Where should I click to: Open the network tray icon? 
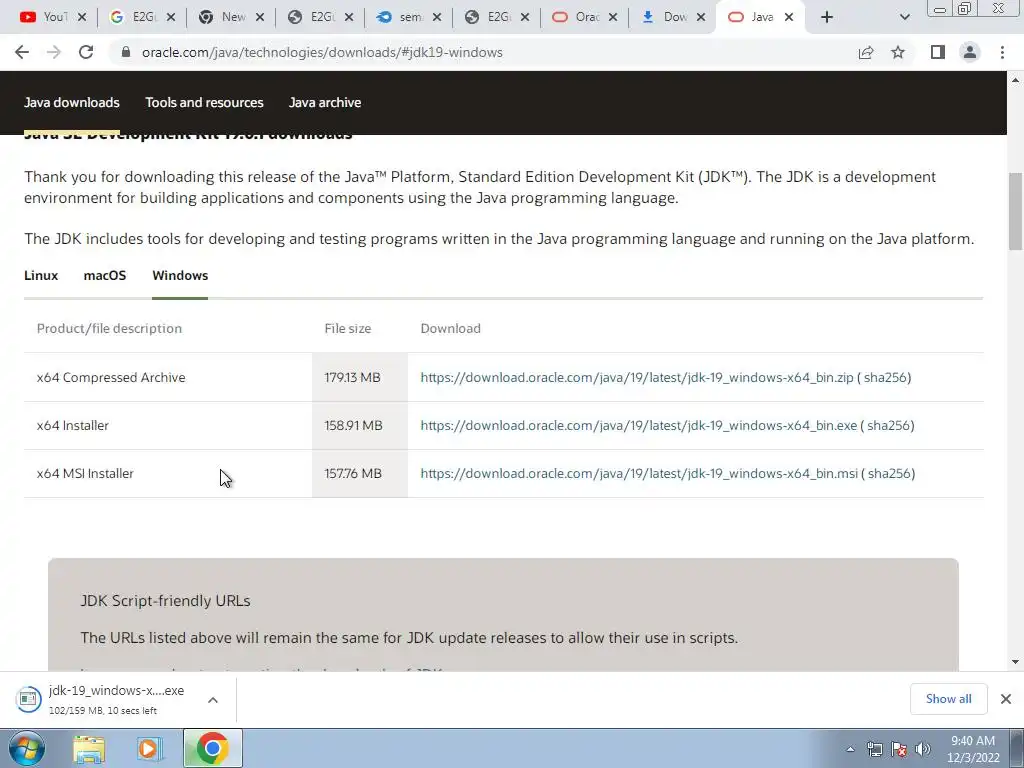874,749
